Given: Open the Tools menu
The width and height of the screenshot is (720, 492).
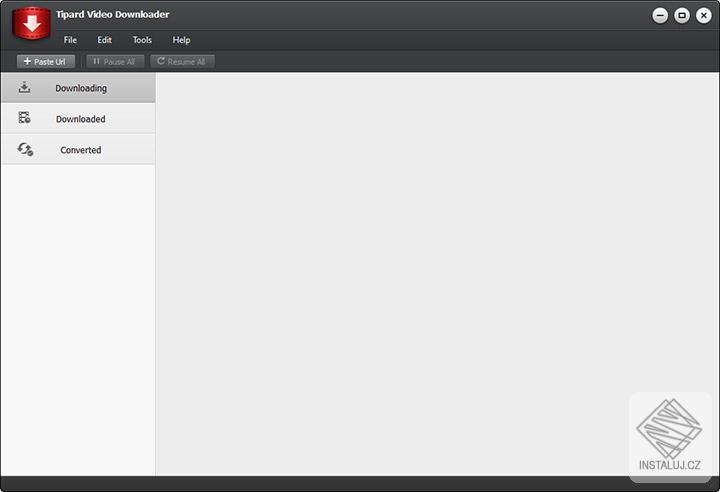Looking at the screenshot, I should pyautogui.click(x=142, y=40).
